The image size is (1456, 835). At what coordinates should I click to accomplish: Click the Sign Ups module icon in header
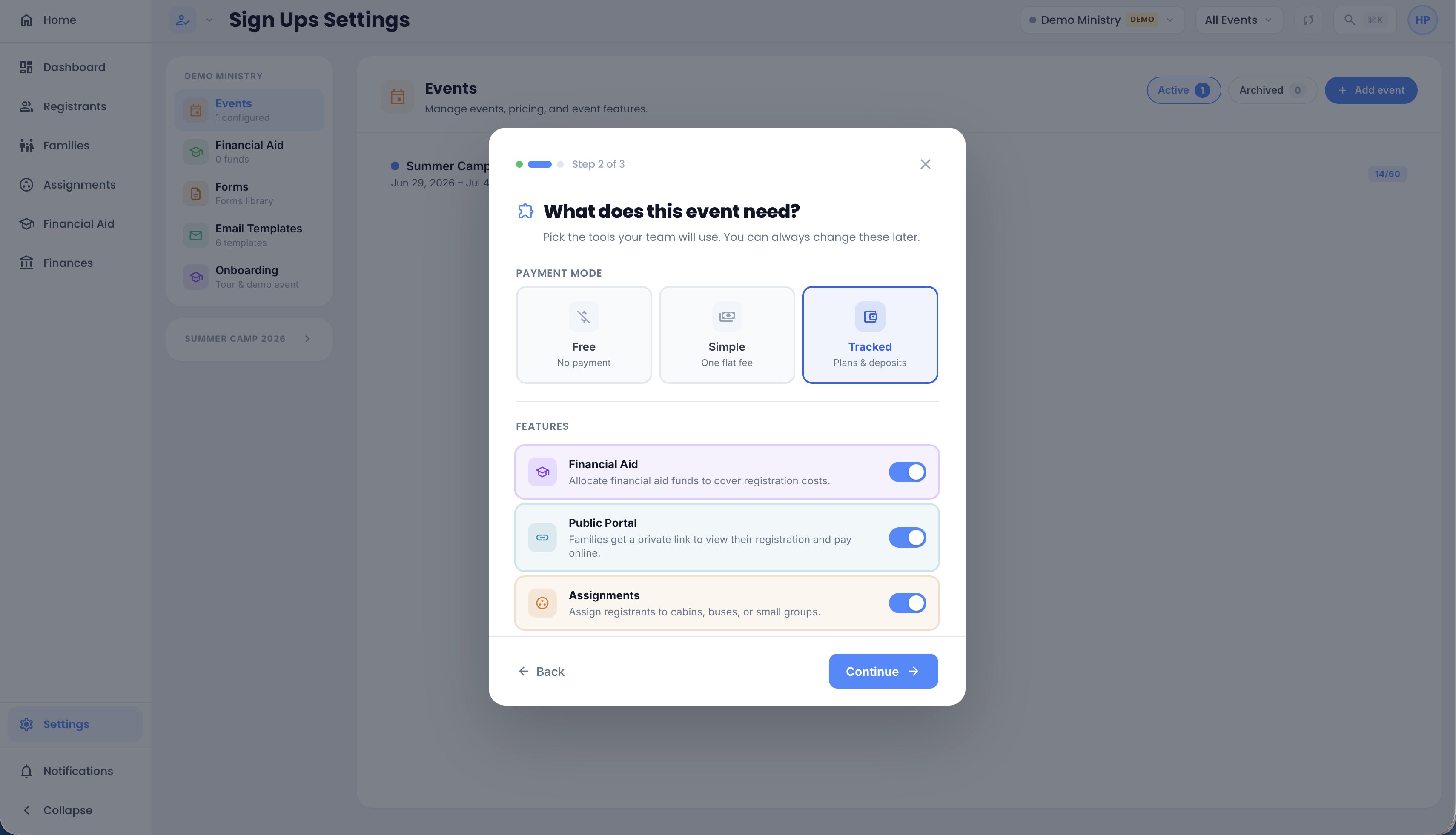coord(183,20)
